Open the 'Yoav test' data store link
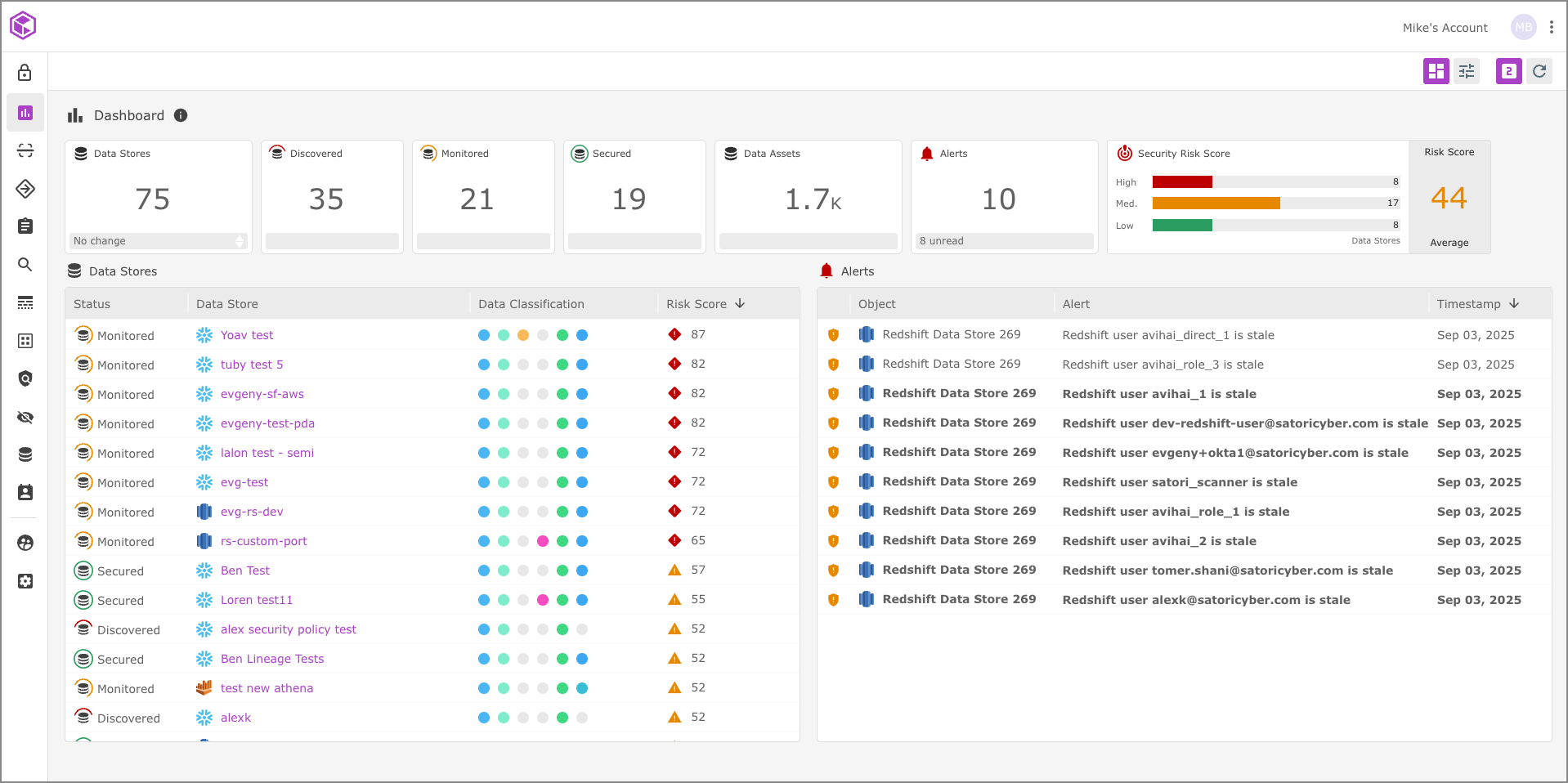This screenshot has width=1568, height=783. (x=247, y=335)
